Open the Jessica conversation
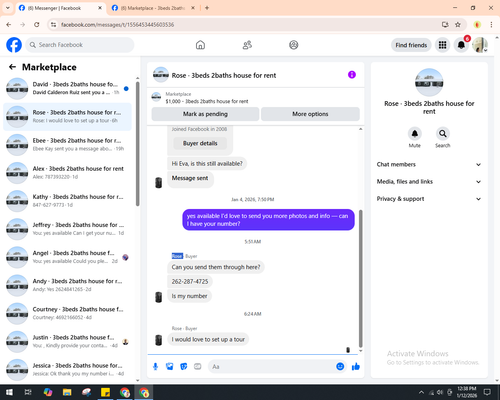500x400 pixels. tap(67, 369)
